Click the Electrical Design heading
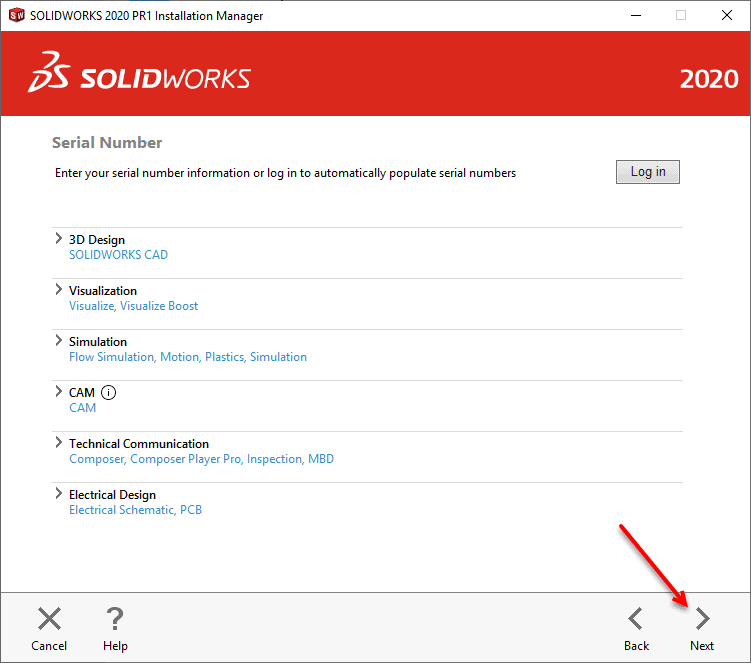The height and width of the screenshot is (663, 751). [113, 495]
